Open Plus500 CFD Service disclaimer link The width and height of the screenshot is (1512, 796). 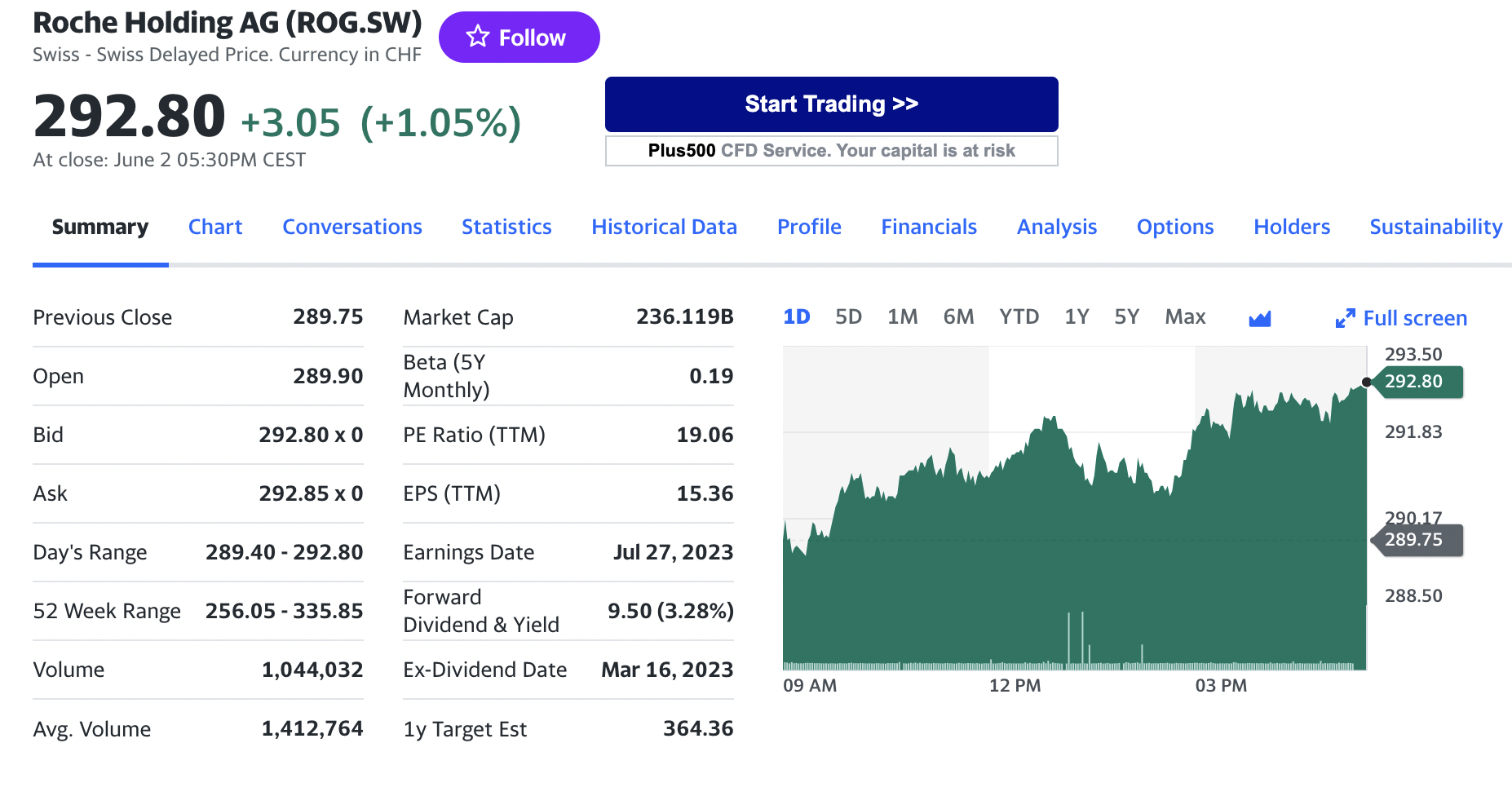click(x=831, y=151)
